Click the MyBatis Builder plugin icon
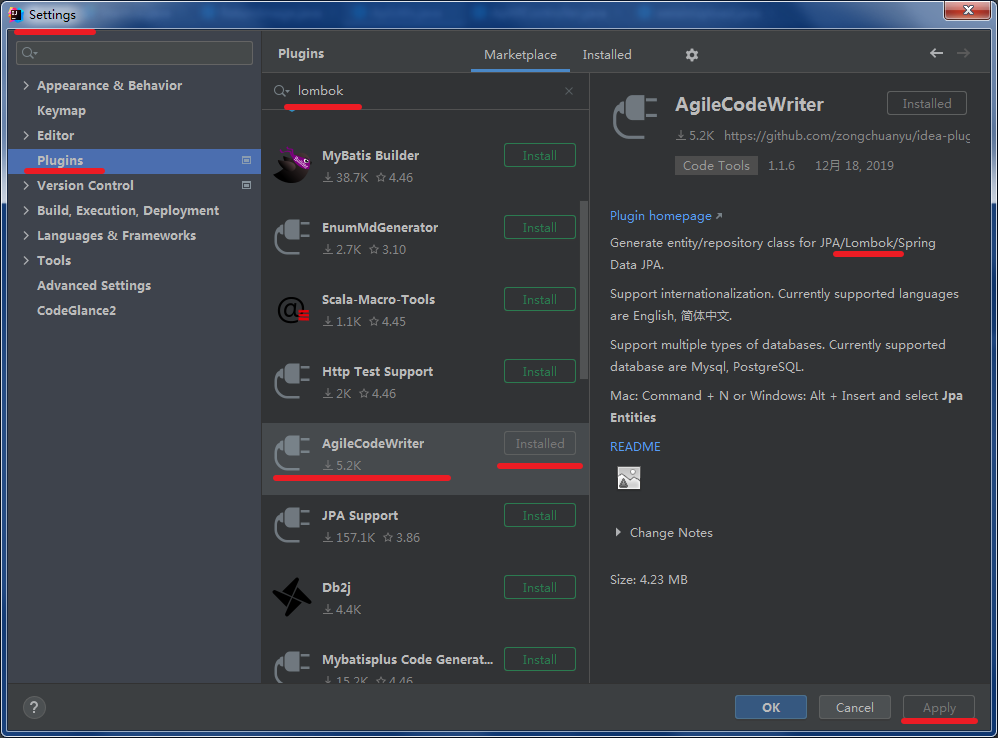The height and width of the screenshot is (738, 998). (x=292, y=165)
